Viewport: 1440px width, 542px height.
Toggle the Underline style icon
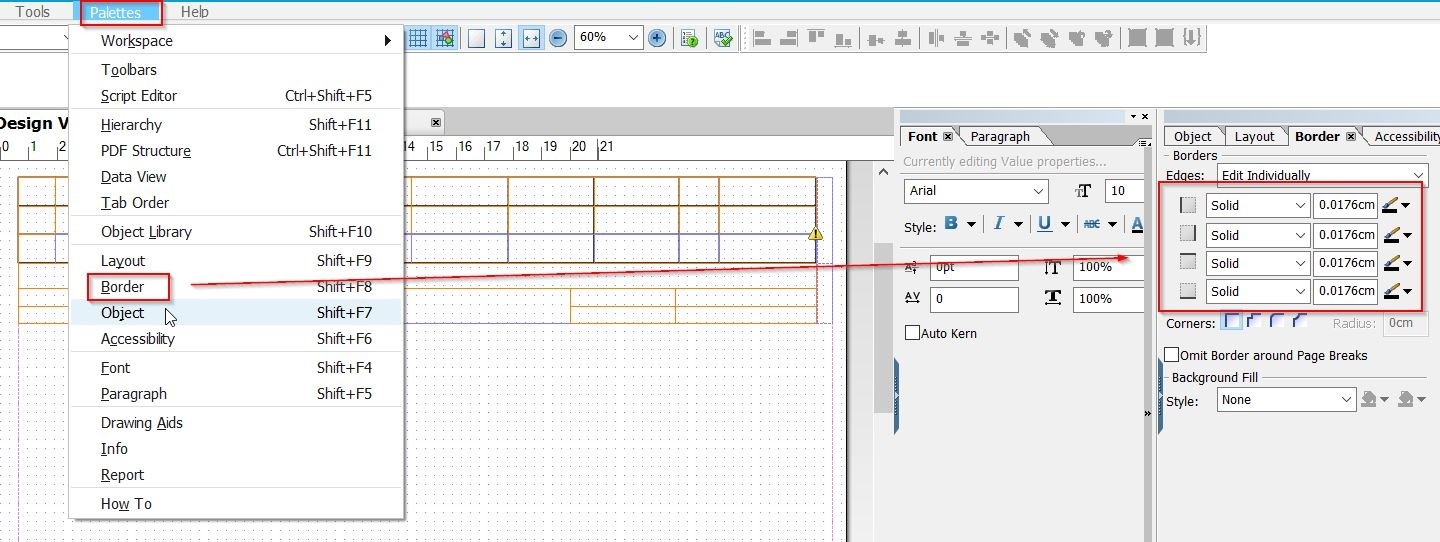[x=1044, y=224]
